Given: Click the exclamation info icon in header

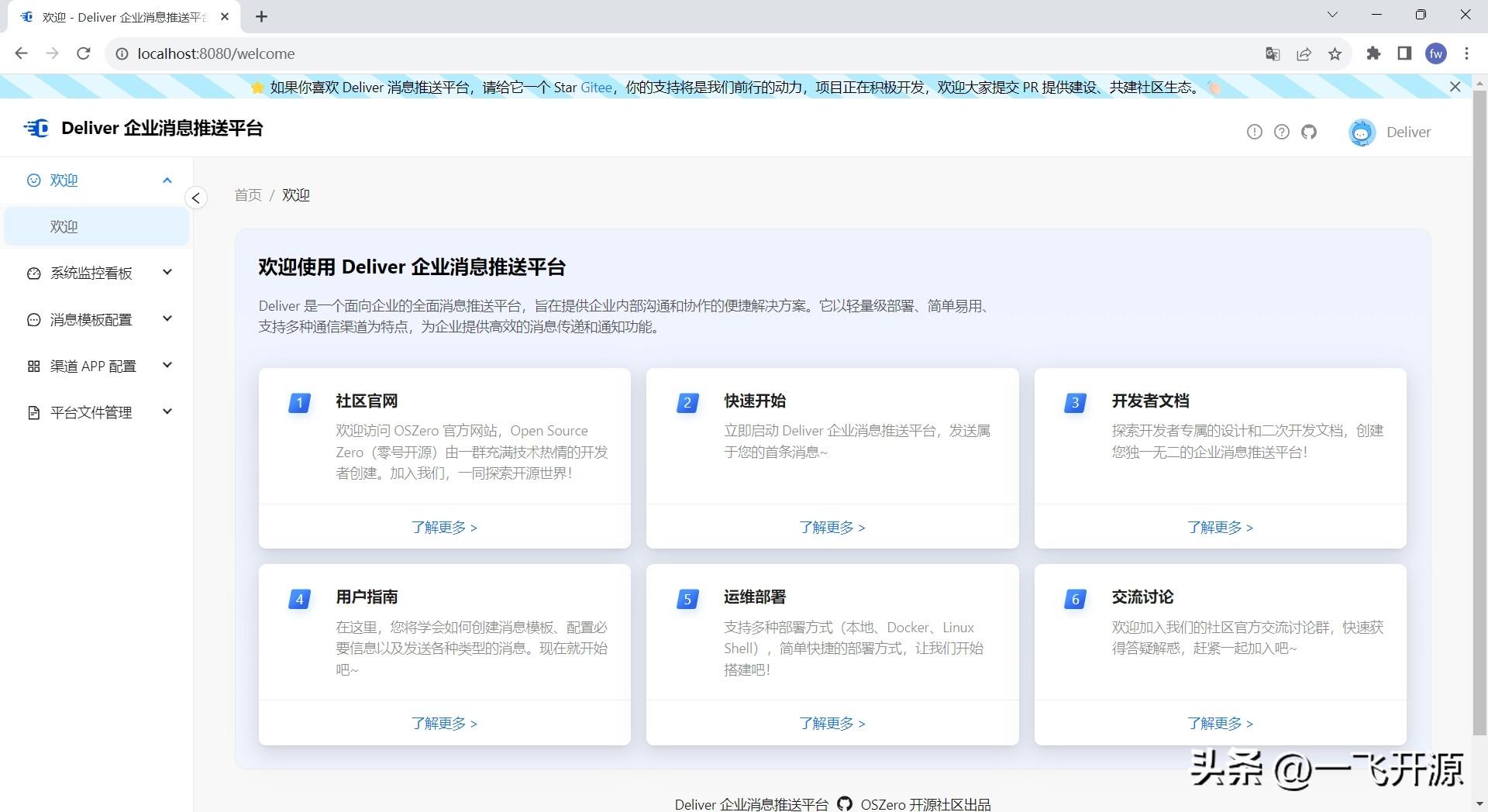Looking at the screenshot, I should (x=1255, y=132).
